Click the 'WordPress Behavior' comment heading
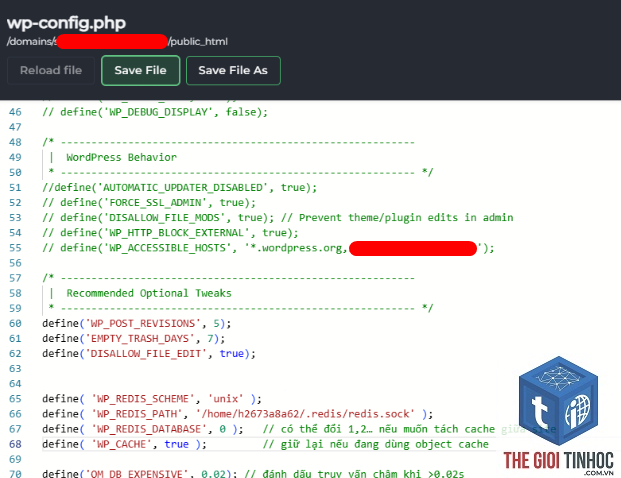The width and height of the screenshot is (621, 478). (x=121, y=157)
